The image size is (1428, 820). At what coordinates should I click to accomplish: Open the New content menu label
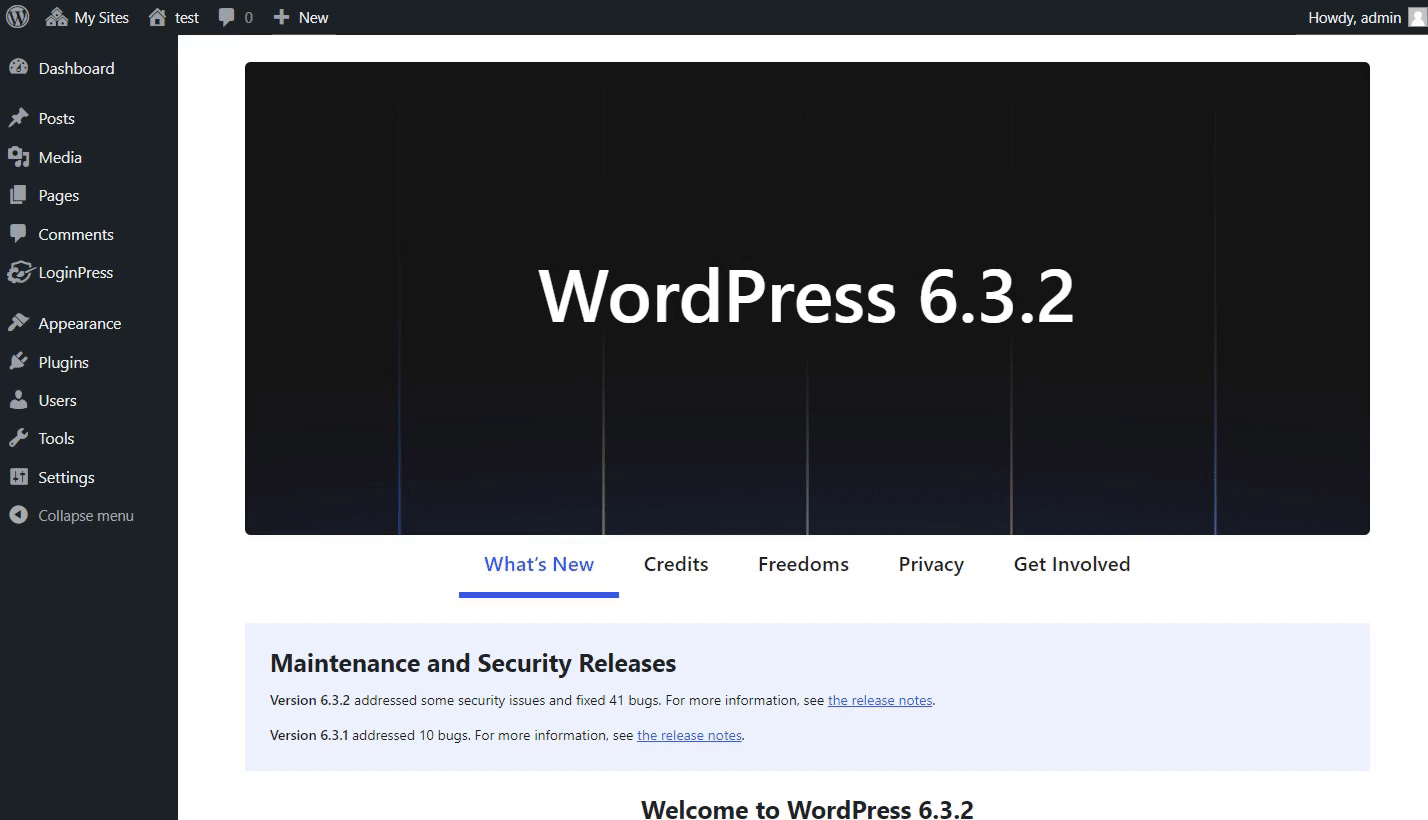tap(313, 17)
